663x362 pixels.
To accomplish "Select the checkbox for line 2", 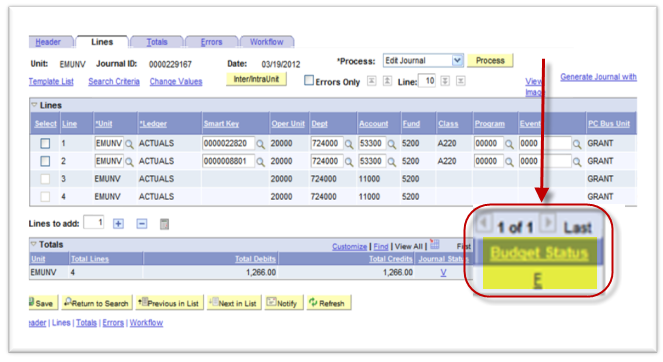I will 45,161.
